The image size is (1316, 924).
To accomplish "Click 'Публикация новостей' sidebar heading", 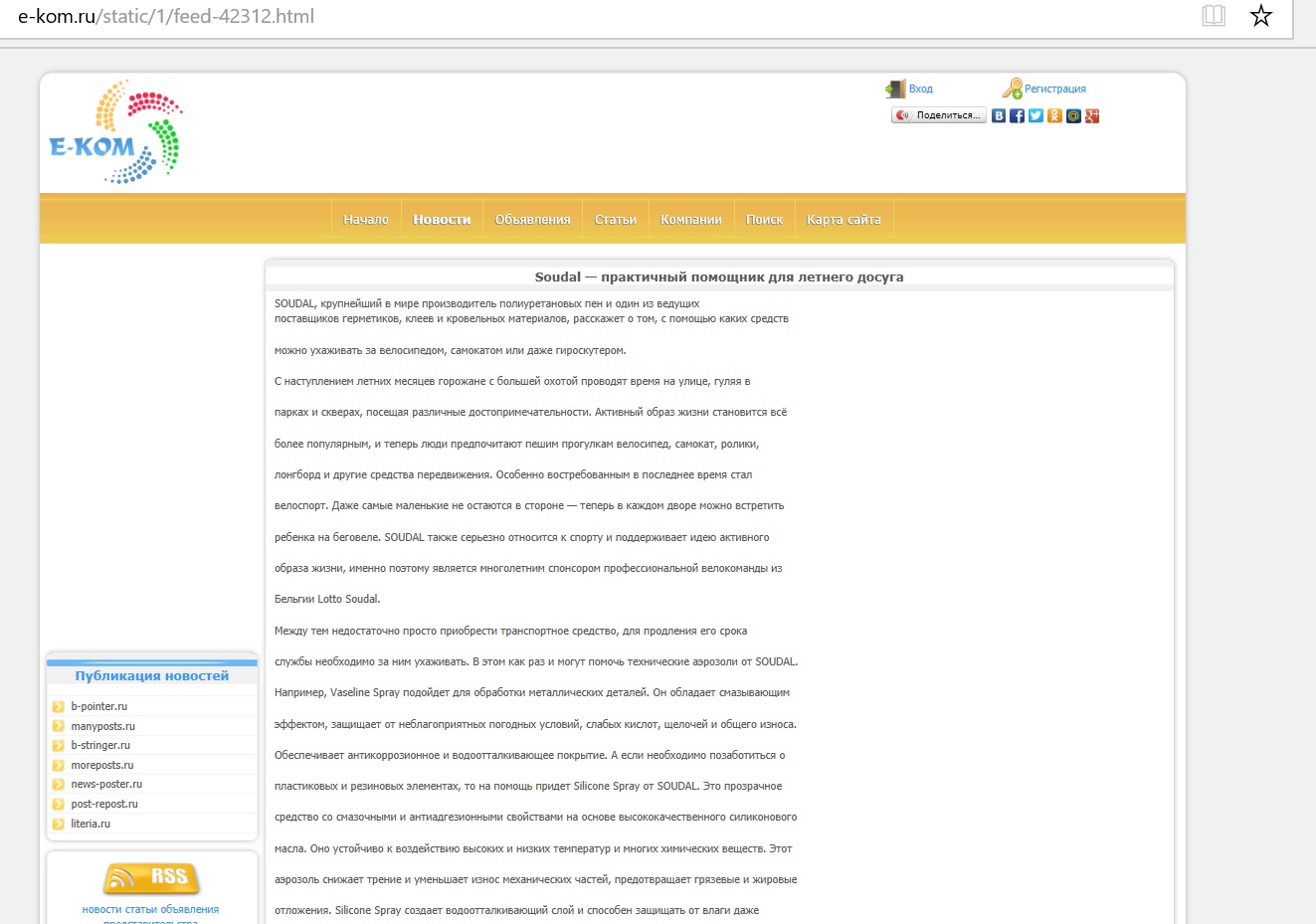I will [x=152, y=676].
